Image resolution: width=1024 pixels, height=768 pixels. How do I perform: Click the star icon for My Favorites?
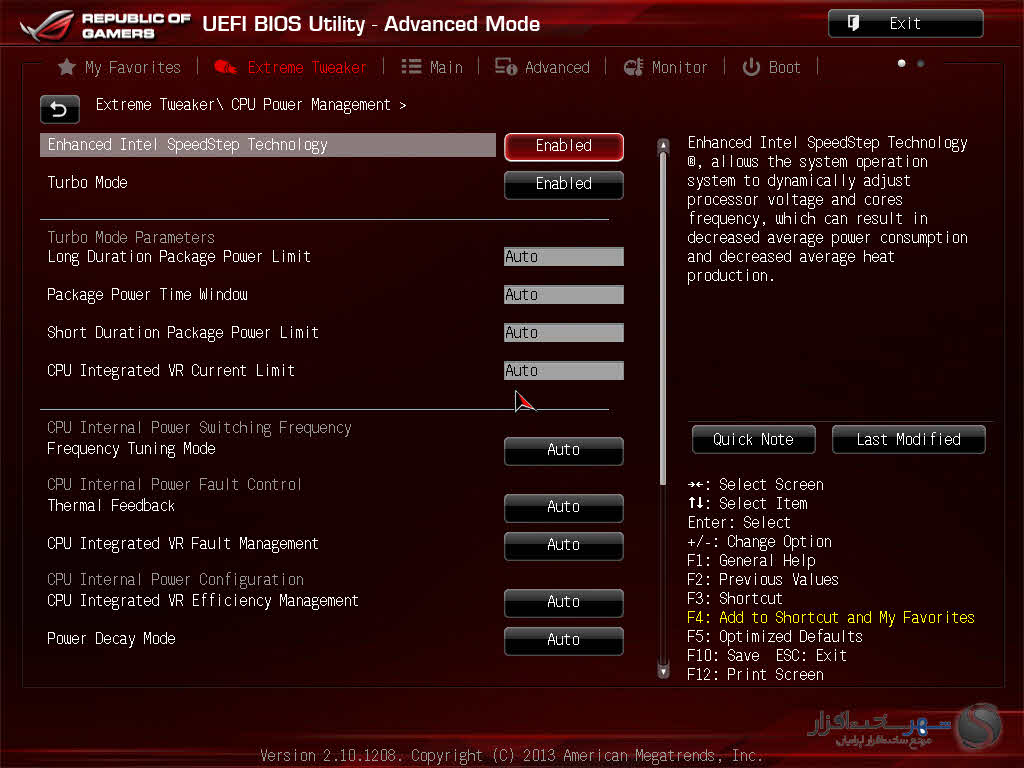[67, 67]
